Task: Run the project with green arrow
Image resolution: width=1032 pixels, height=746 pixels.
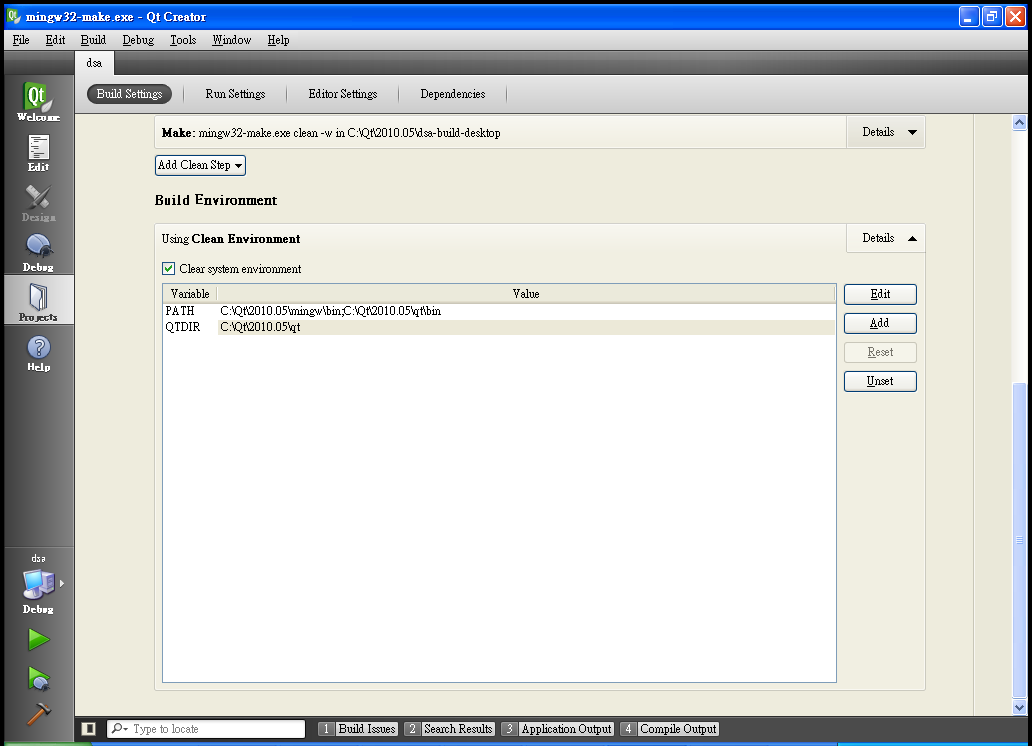Action: coord(38,639)
